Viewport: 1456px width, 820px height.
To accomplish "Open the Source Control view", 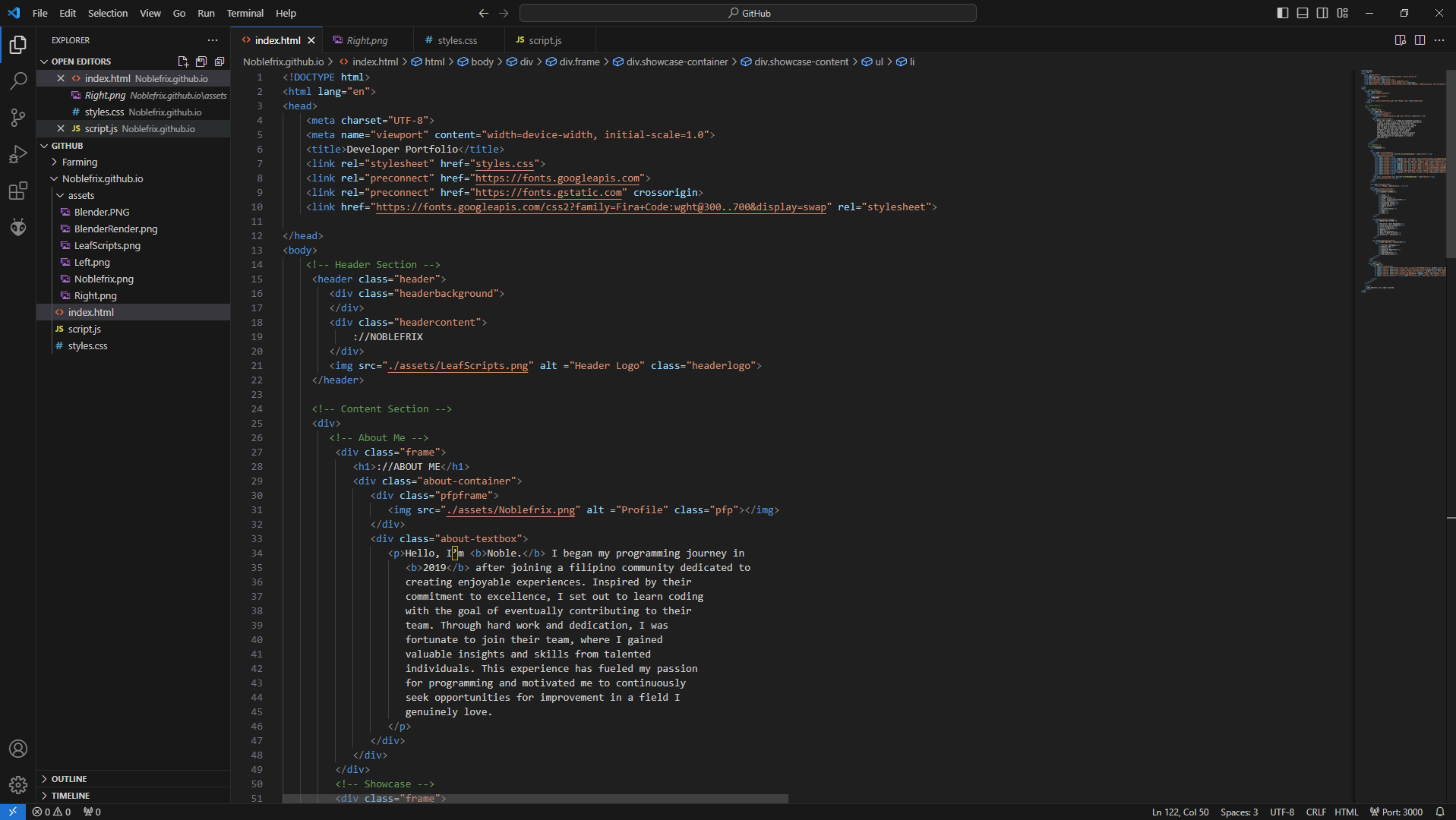I will pyautogui.click(x=17, y=118).
